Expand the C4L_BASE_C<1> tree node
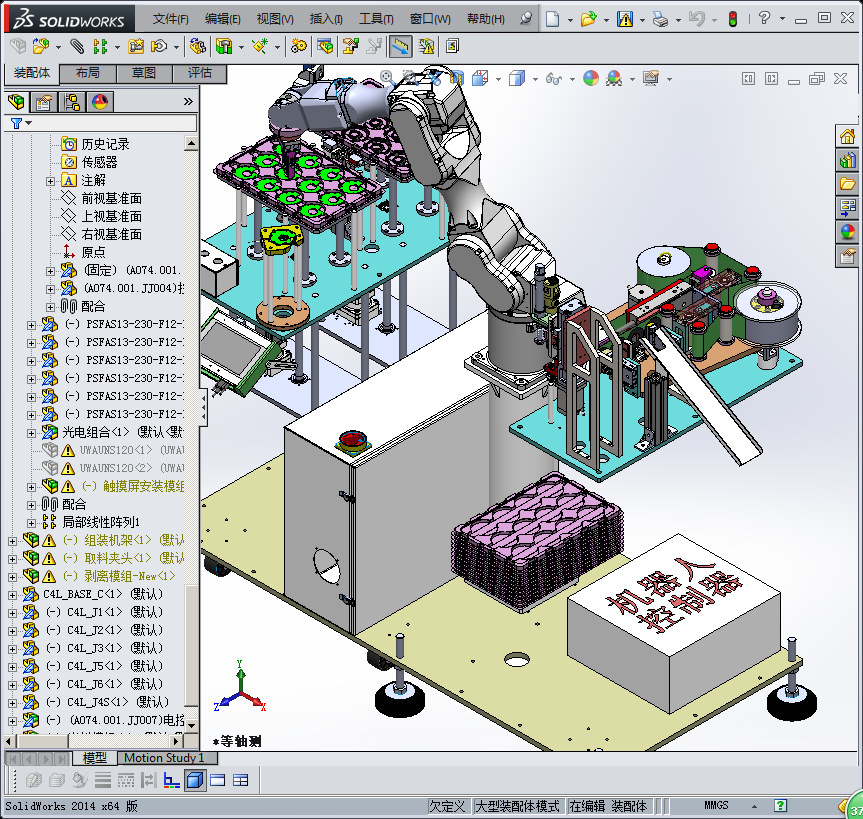 point(12,595)
